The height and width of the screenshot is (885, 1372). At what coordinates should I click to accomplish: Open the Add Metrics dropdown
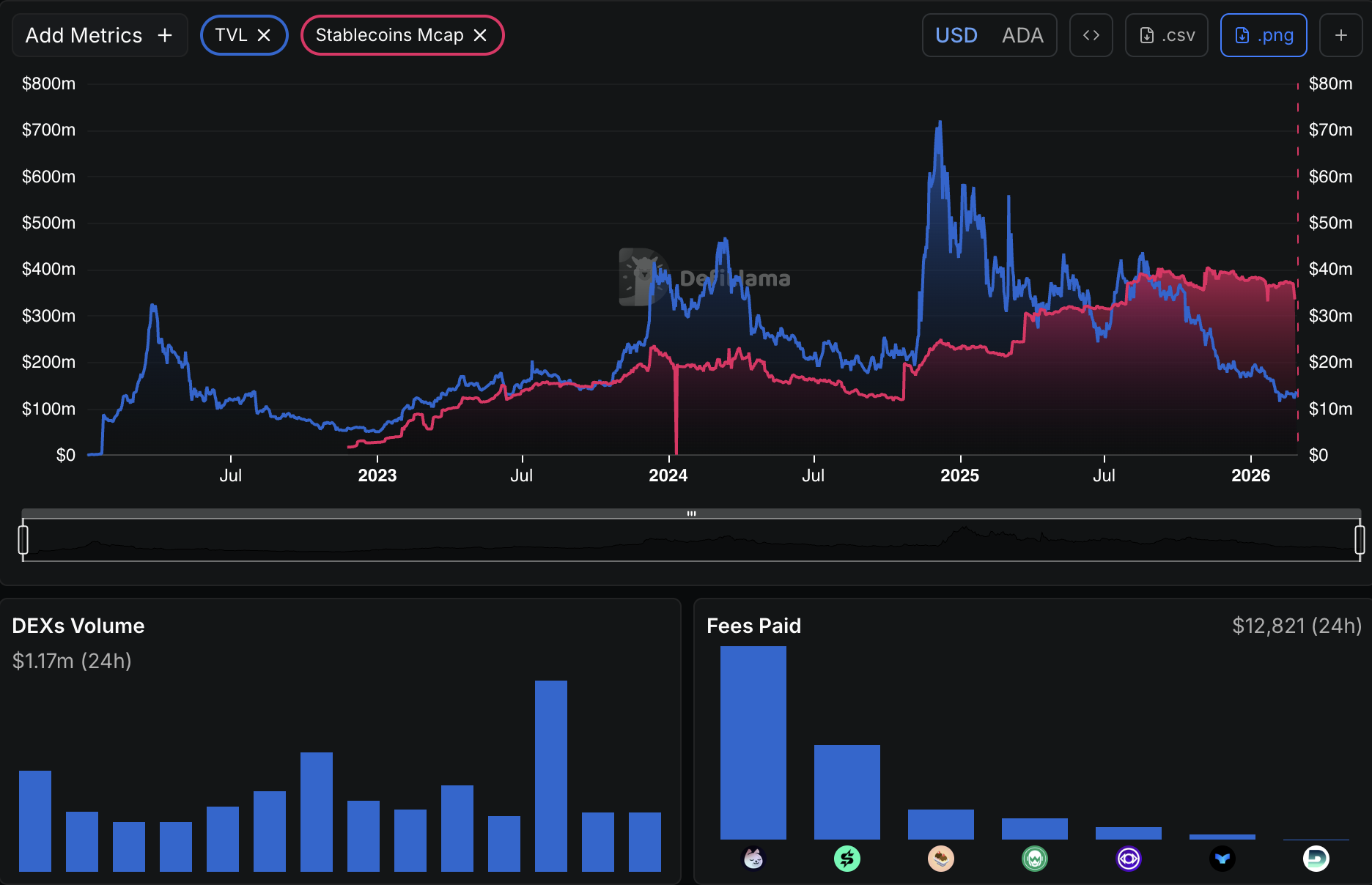tap(99, 34)
